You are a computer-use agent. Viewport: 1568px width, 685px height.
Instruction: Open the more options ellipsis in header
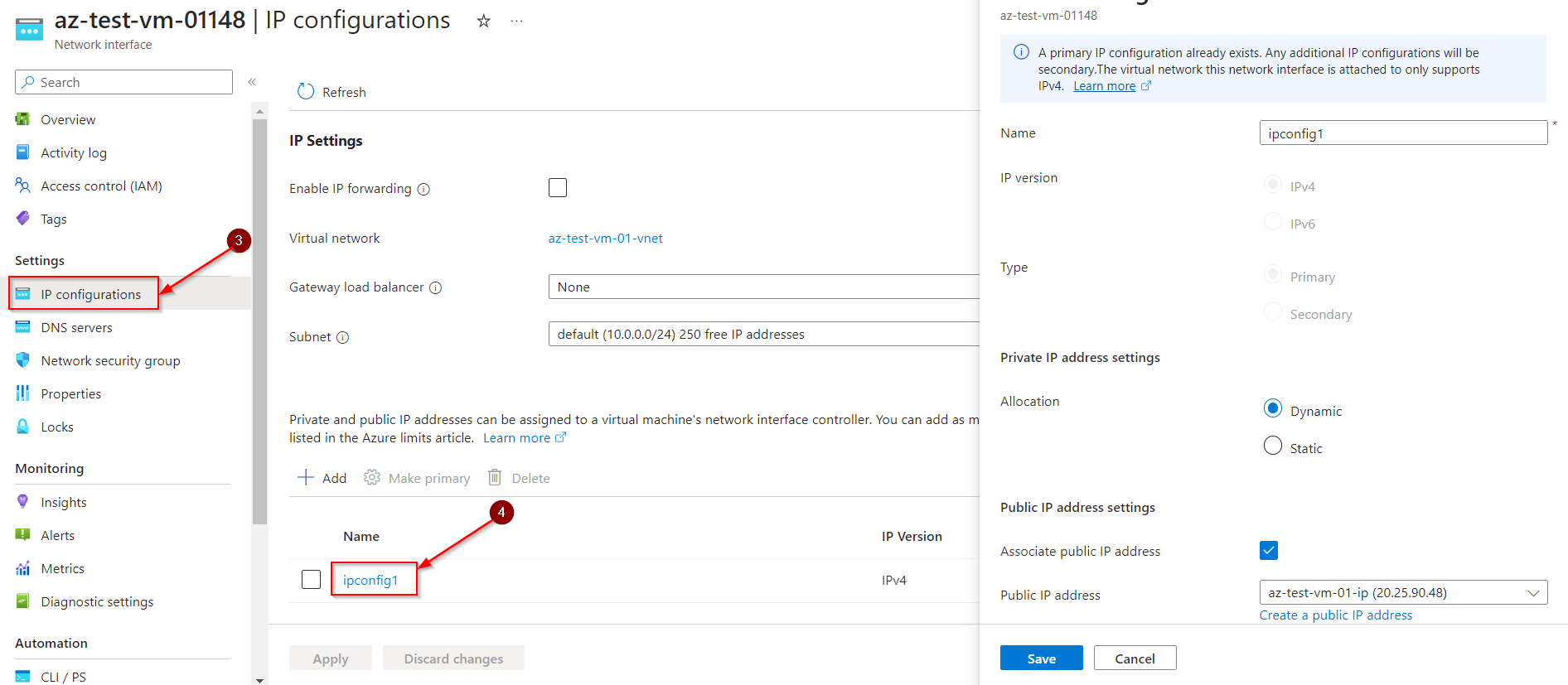click(x=517, y=21)
